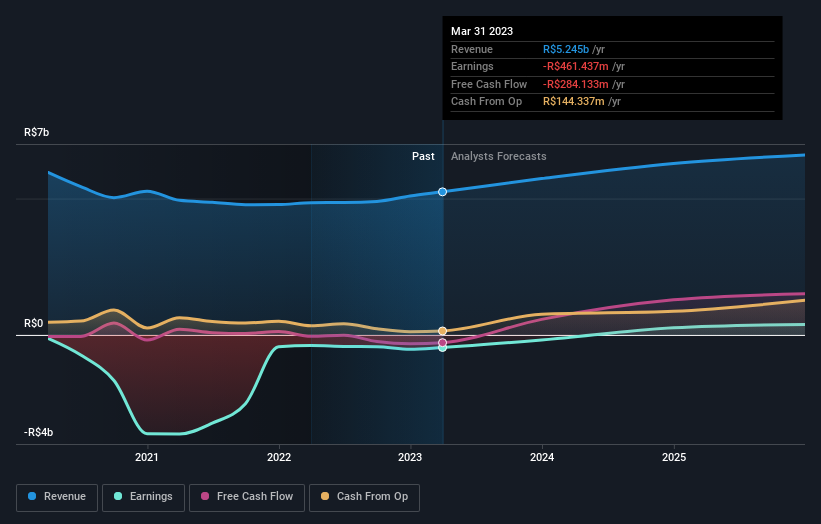Screen dimensions: 821x524
Task: Toggle the Cash From Op legend button
Action: click(x=364, y=497)
